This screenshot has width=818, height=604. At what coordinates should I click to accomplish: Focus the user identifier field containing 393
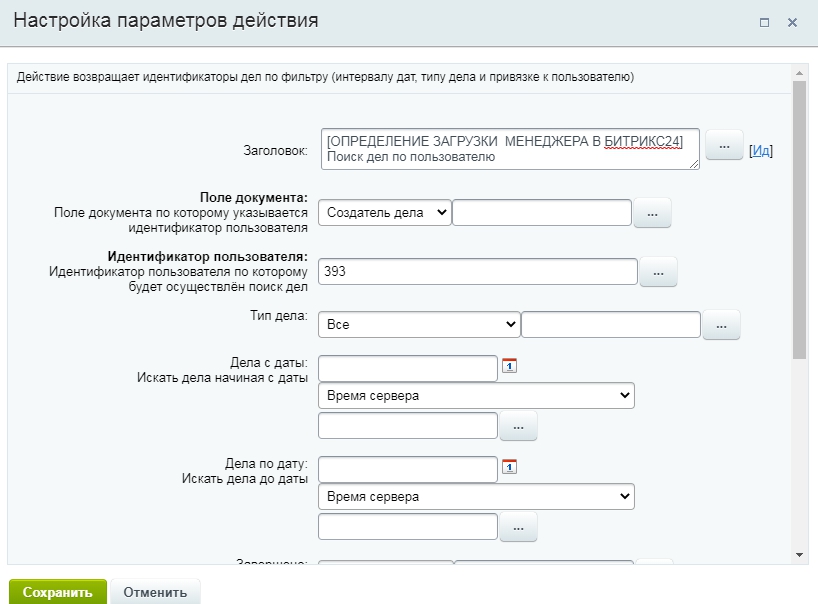477,271
